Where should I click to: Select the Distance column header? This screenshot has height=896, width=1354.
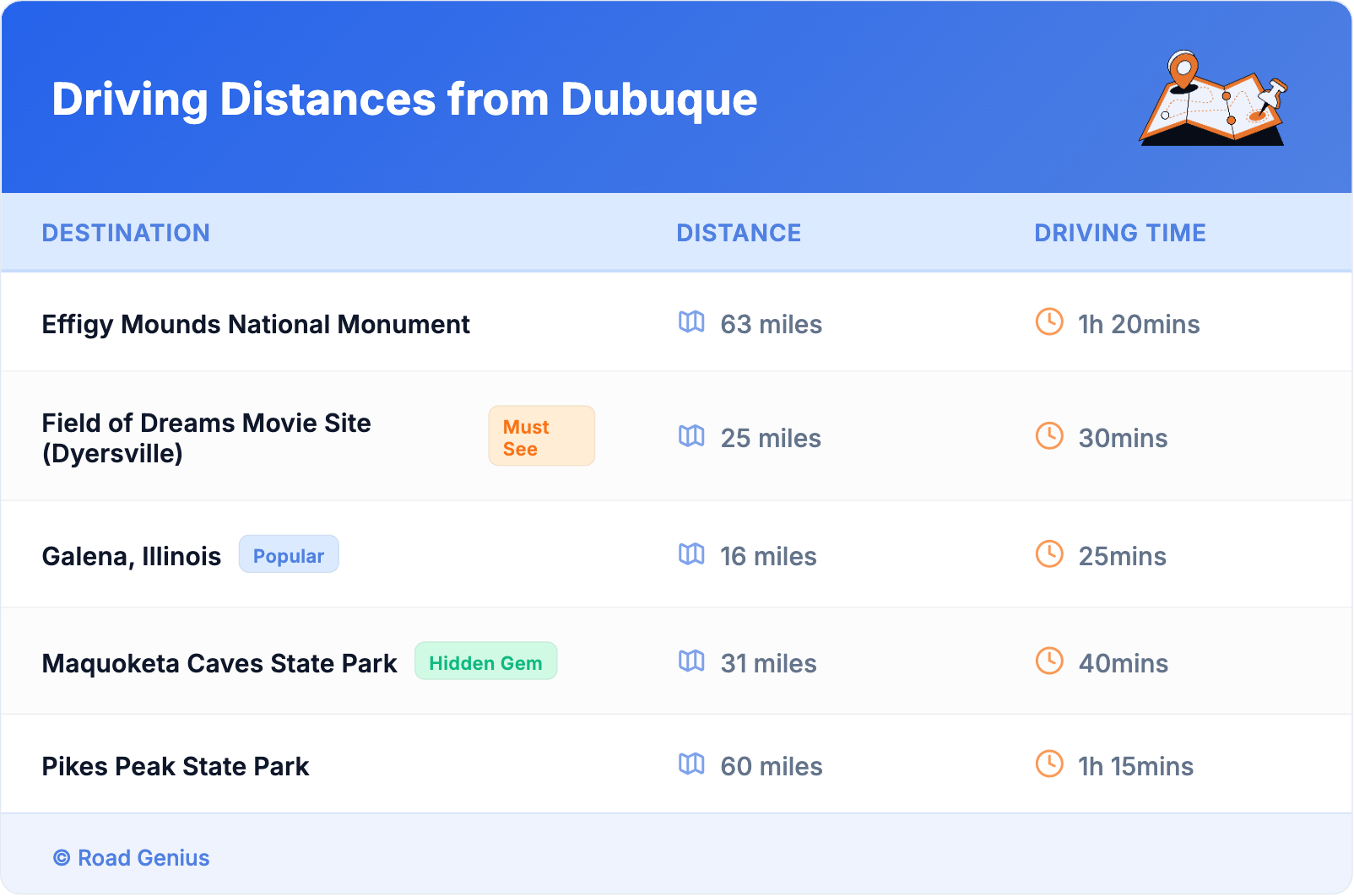(x=739, y=233)
